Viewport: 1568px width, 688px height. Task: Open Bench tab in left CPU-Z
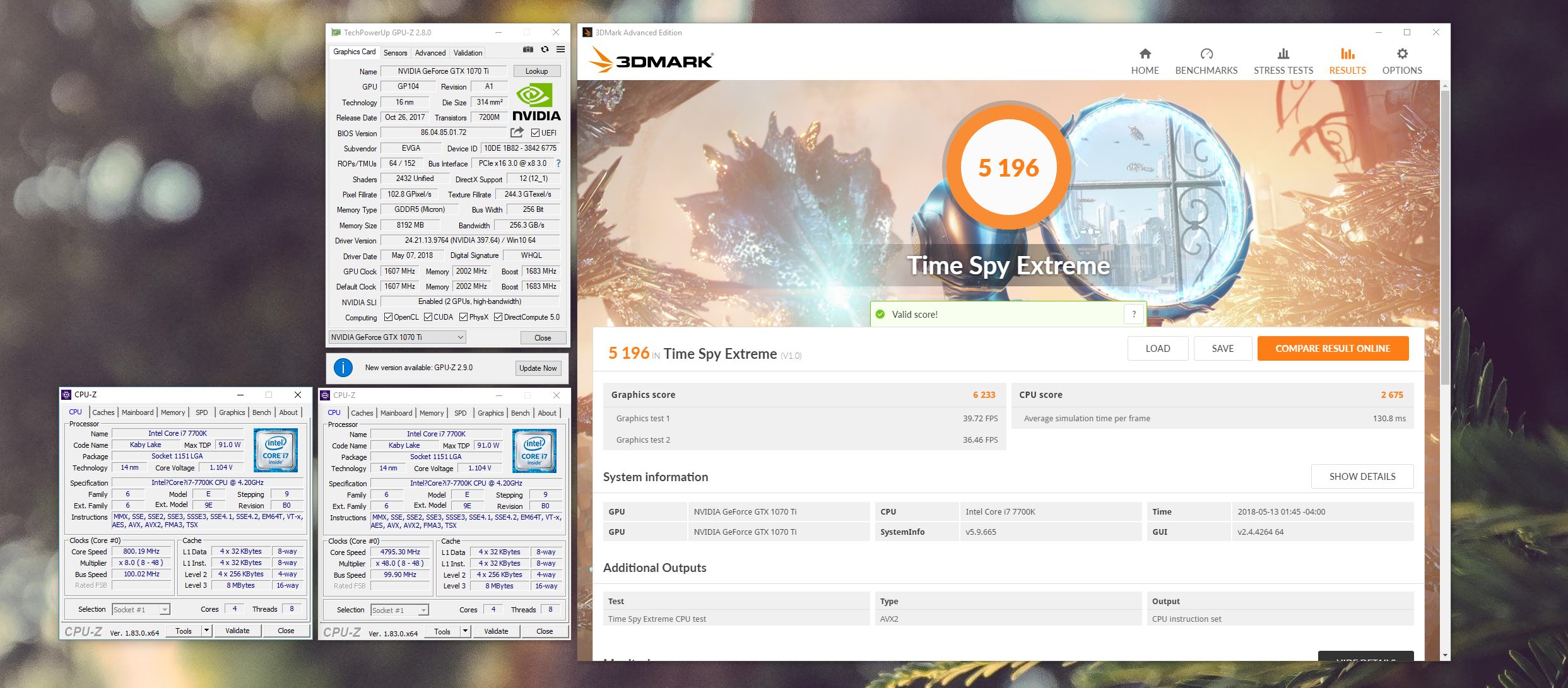coord(261,412)
